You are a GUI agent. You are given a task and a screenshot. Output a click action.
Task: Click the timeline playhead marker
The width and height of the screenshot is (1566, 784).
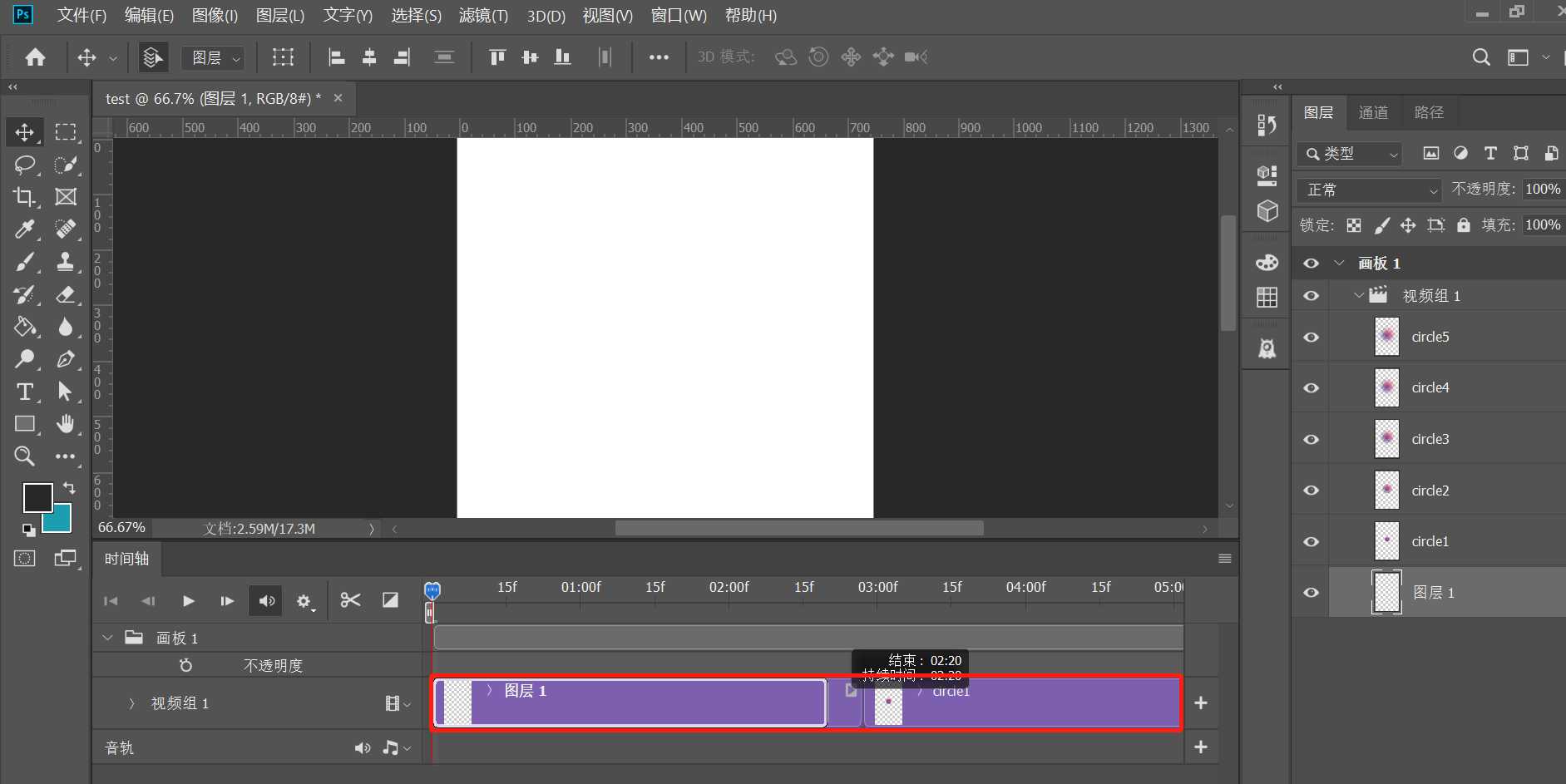click(x=432, y=590)
